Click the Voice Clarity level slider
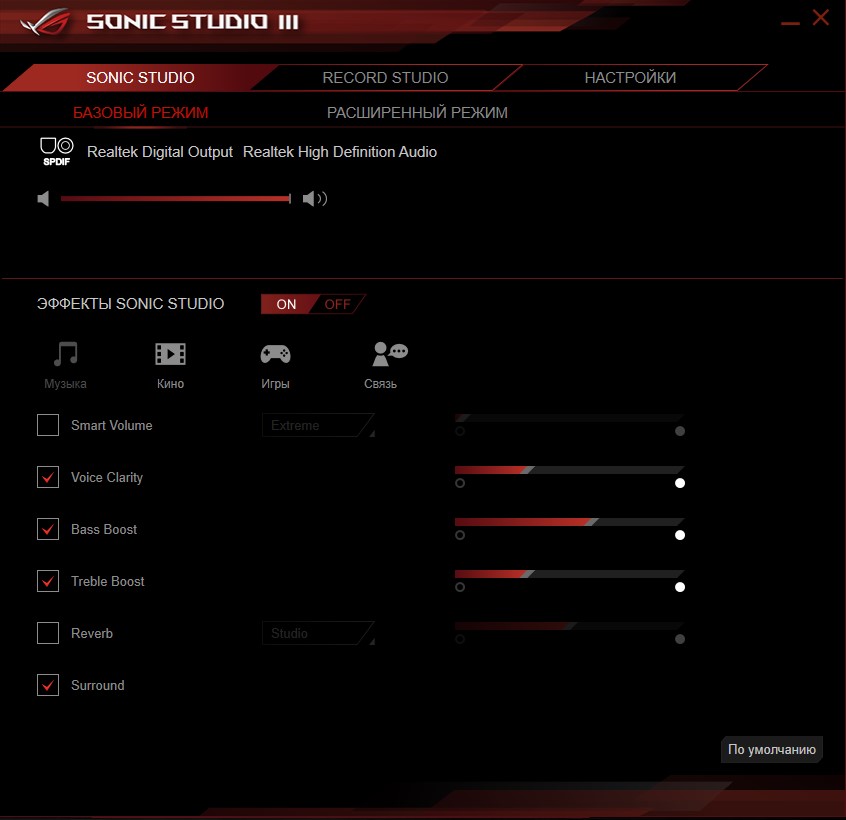Screen dimensions: 846x820 click(x=569, y=470)
